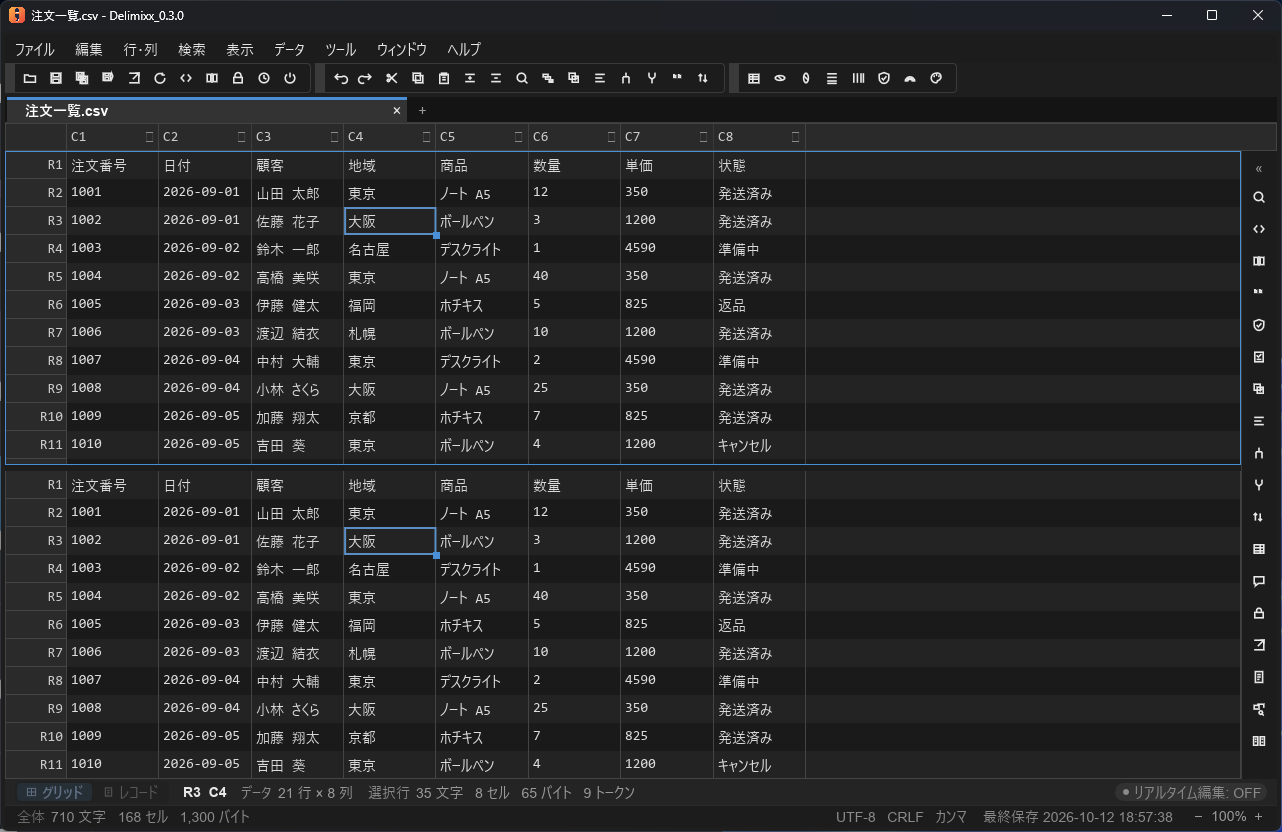Switch to レコード view mode

point(131,792)
